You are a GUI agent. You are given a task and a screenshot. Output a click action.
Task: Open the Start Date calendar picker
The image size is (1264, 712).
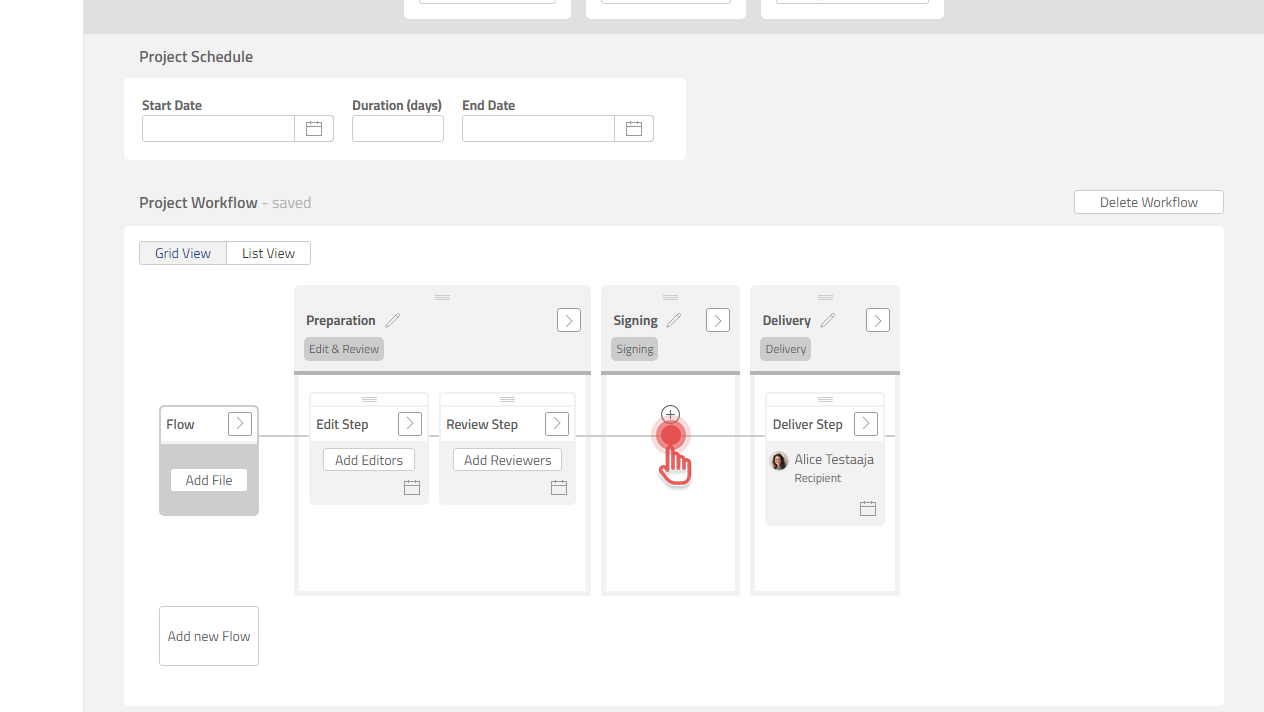click(314, 129)
